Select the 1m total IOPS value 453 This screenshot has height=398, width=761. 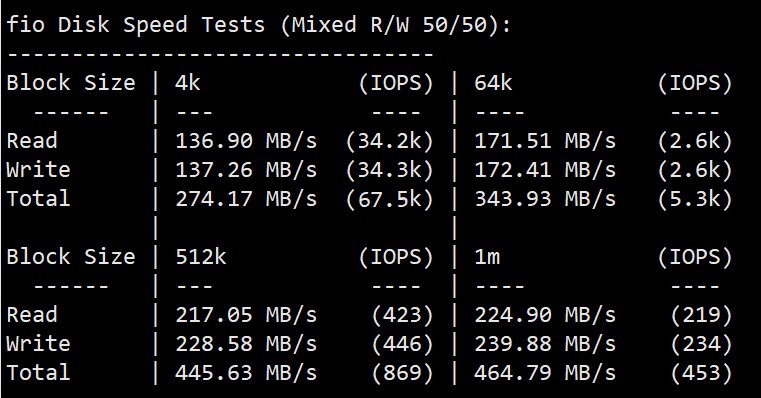click(x=701, y=373)
